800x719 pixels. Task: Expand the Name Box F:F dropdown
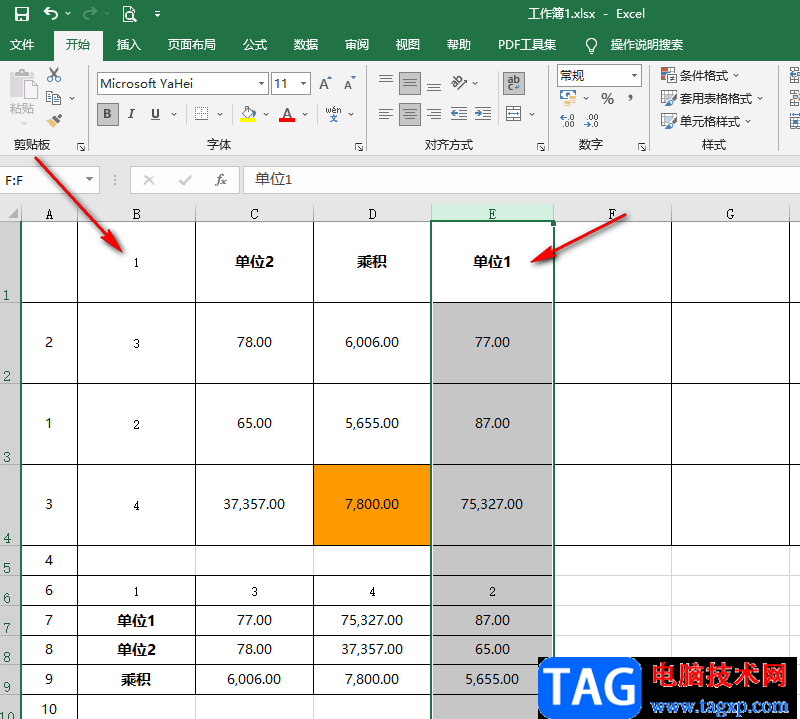[x=90, y=179]
